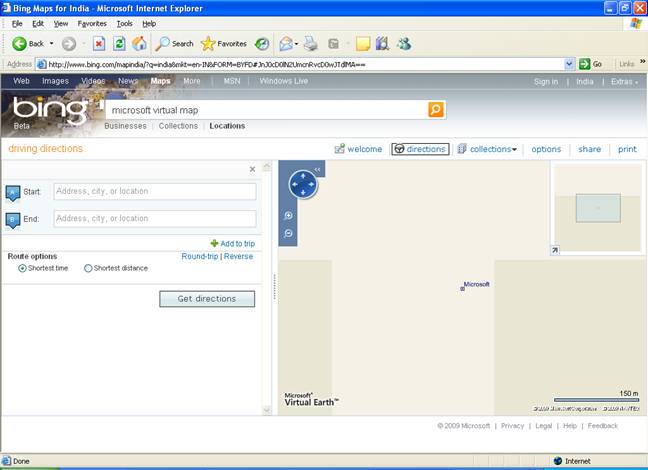Click the yellow note toolbar icon

(x=362, y=43)
